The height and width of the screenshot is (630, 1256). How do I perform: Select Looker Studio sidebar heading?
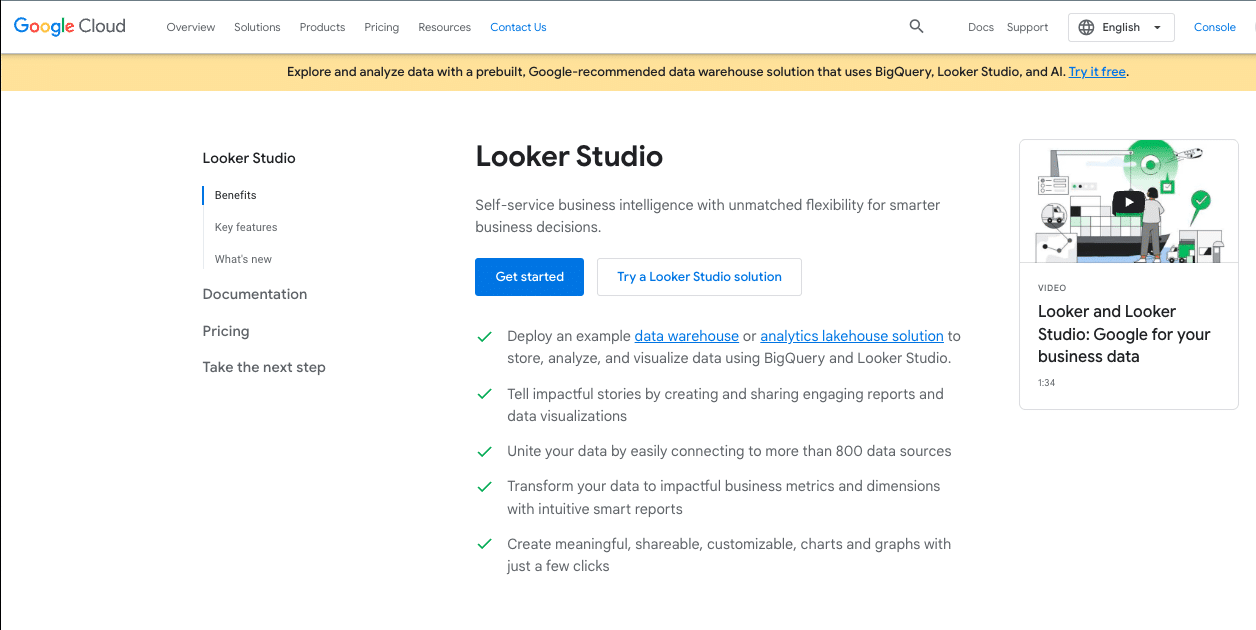coord(249,158)
